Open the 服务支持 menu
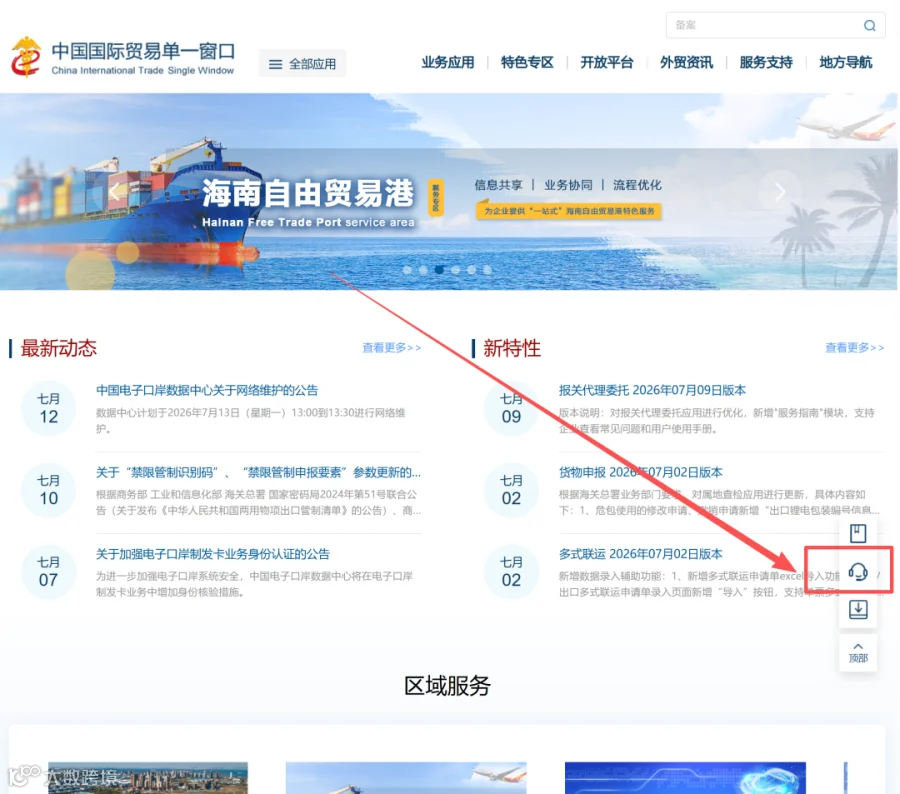 click(766, 63)
